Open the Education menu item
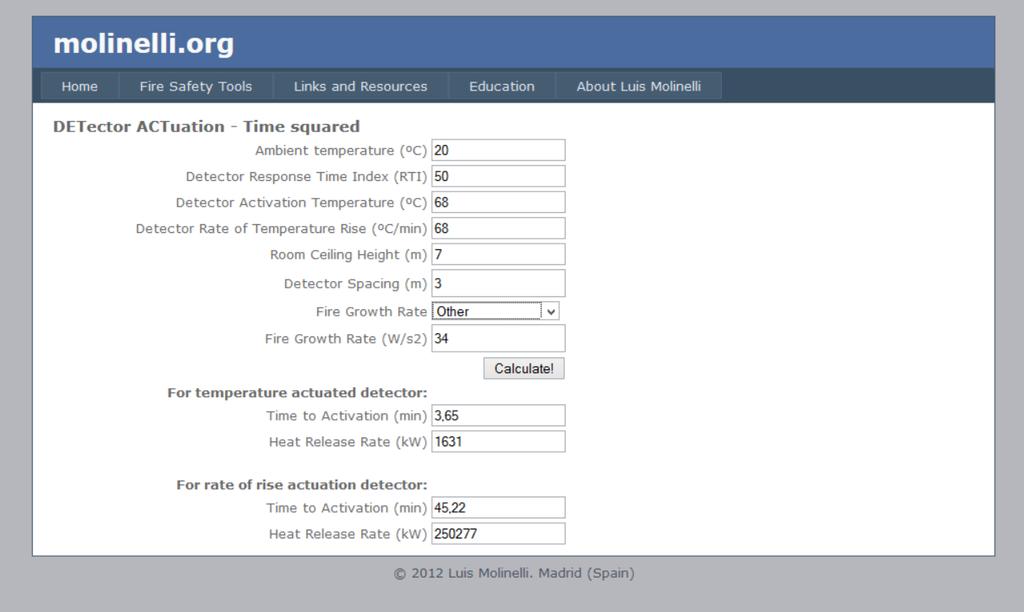1024x612 pixels. coord(502,86)
